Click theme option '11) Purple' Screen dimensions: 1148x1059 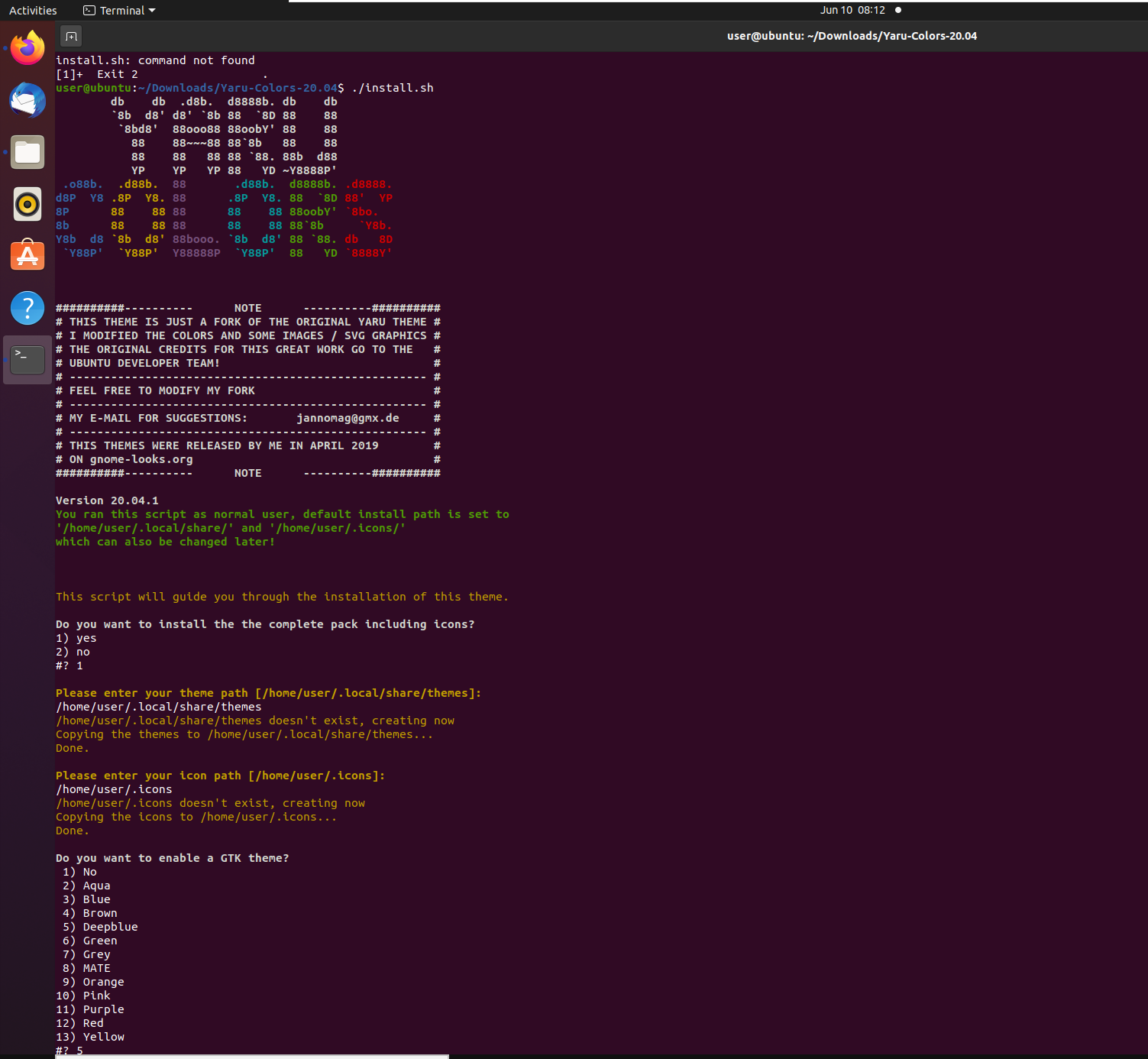pos(90,1009)
